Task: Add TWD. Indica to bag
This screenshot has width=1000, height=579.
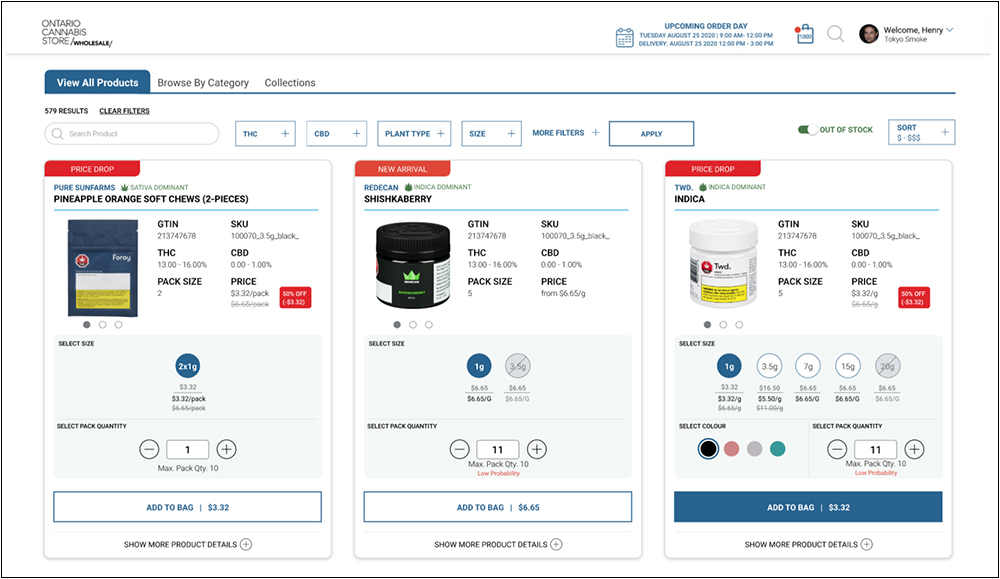Action: coord(808,507)
